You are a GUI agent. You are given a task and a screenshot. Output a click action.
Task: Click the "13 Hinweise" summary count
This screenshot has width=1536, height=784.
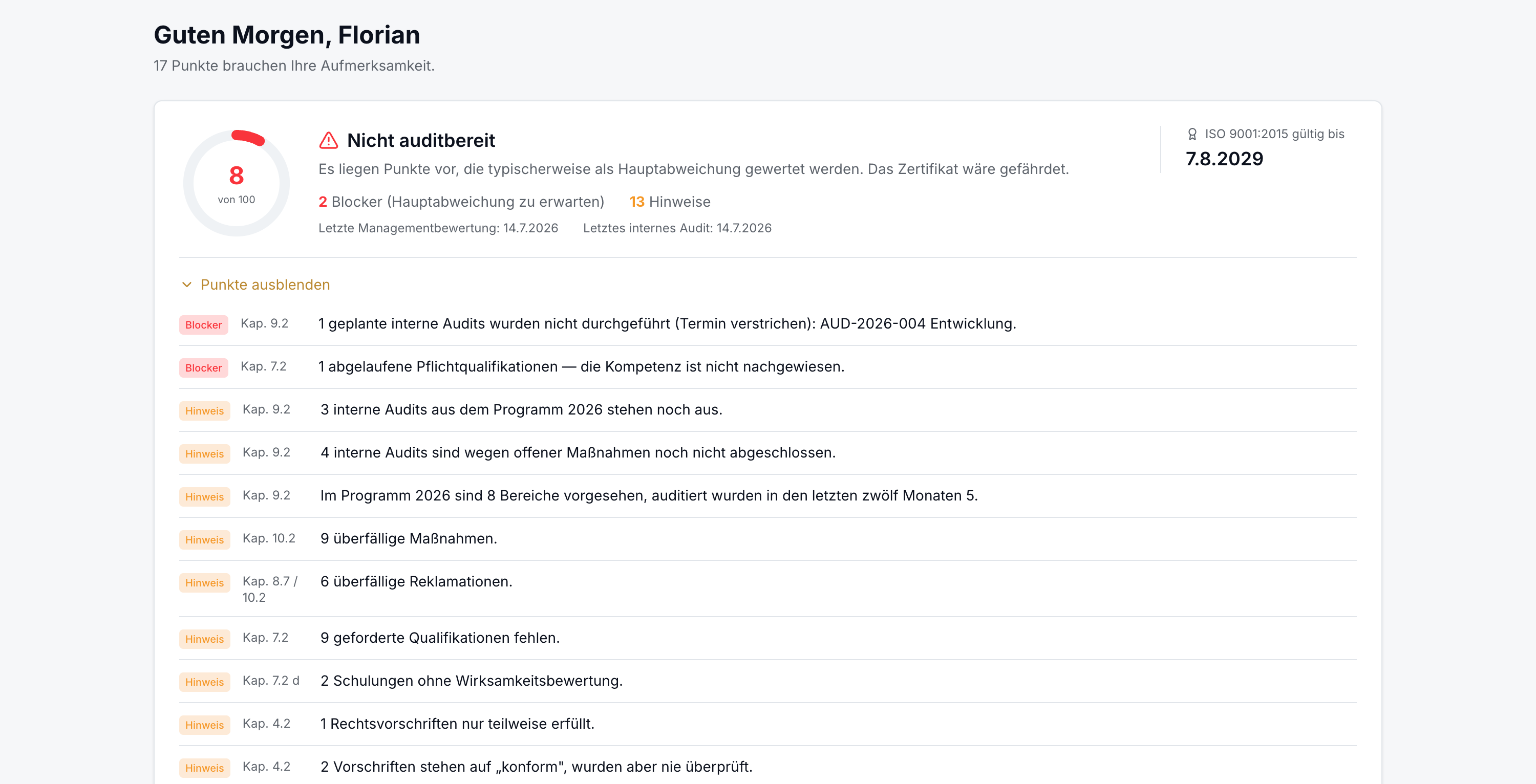pos(670,202)
